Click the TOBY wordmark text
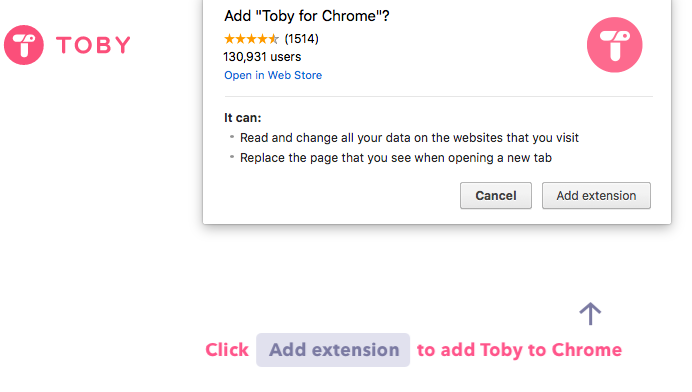This screenshot has height=392, width=692. [x=94, y=45]
